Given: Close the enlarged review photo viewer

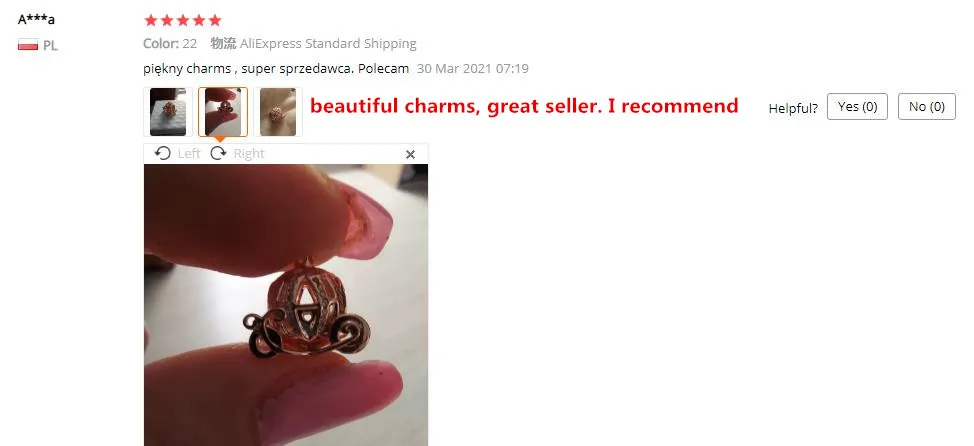Looking at the screenshot, I should pyautogui.click(x=410, y=155).
